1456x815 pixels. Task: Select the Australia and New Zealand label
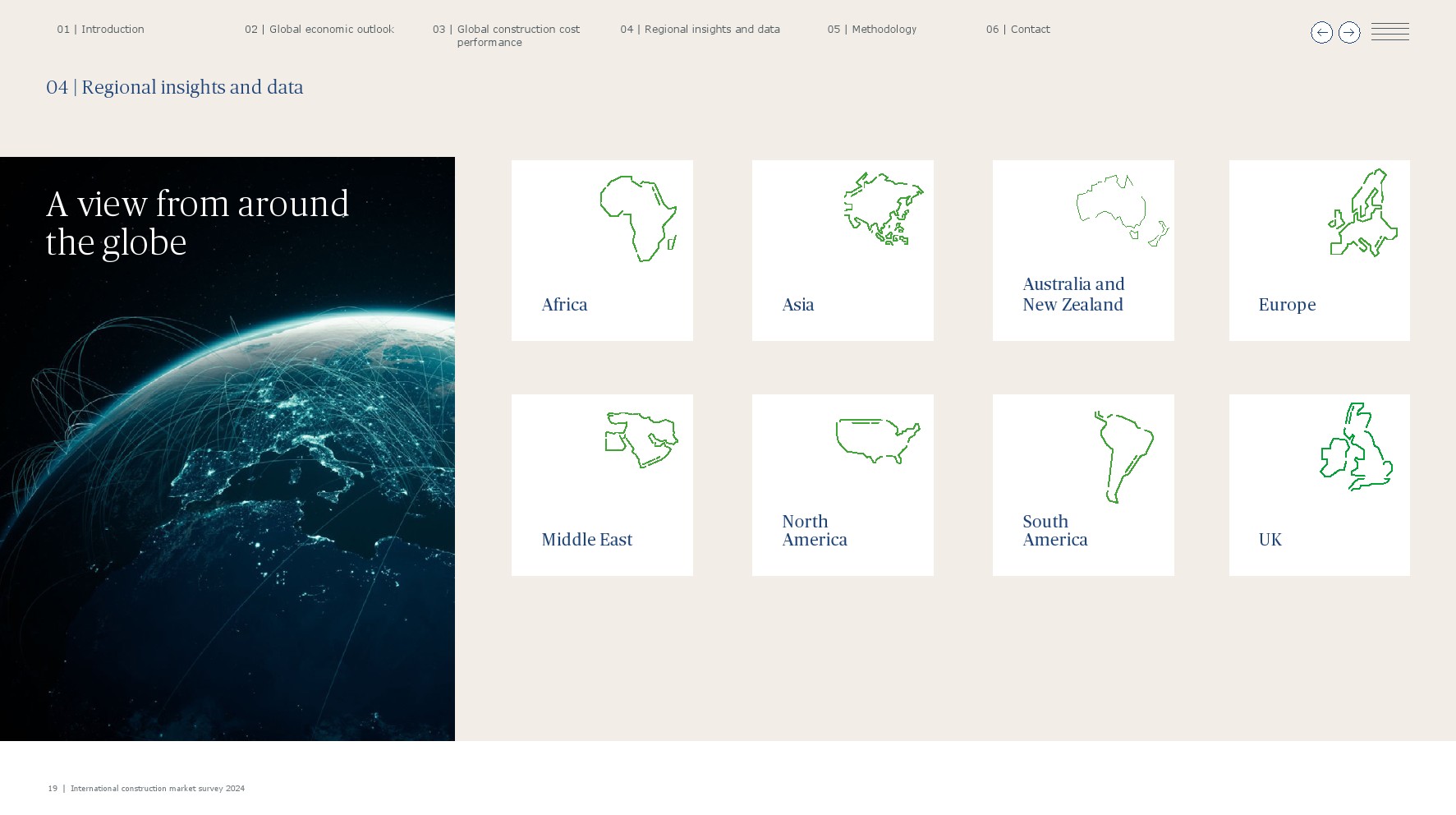[x=1073, y=294]
